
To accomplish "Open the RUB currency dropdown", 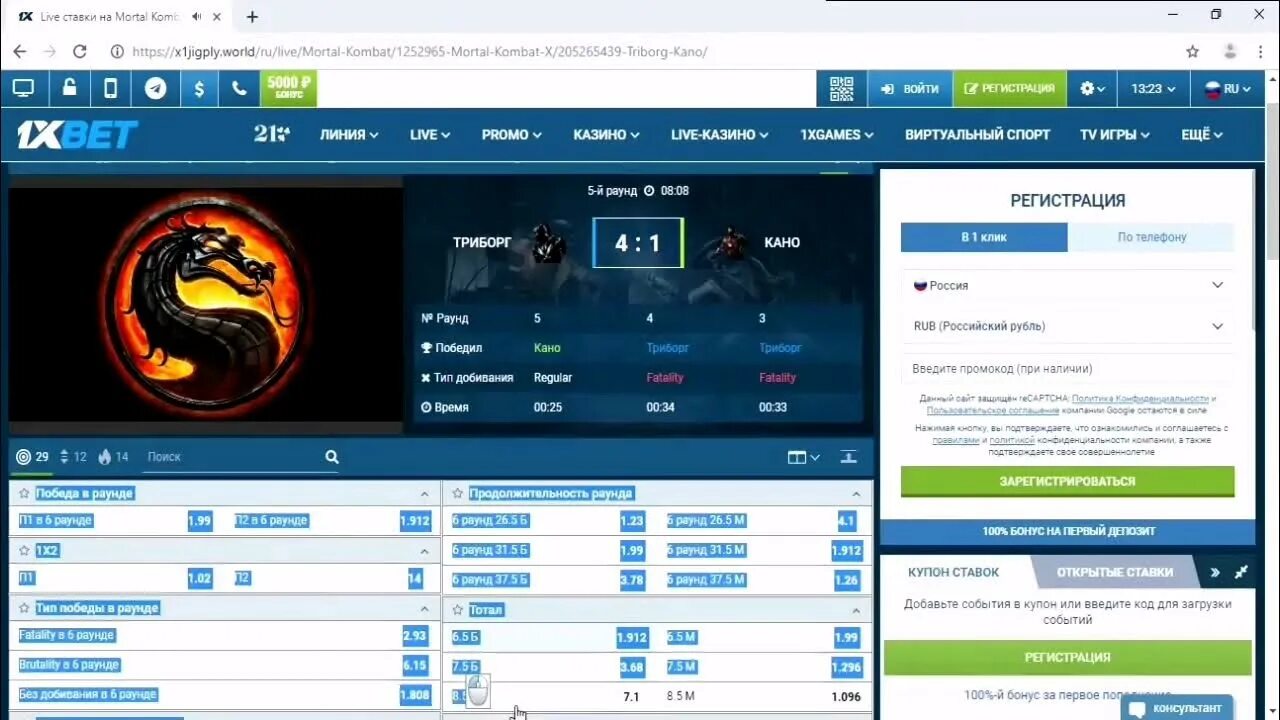I will pos(1068,326).
